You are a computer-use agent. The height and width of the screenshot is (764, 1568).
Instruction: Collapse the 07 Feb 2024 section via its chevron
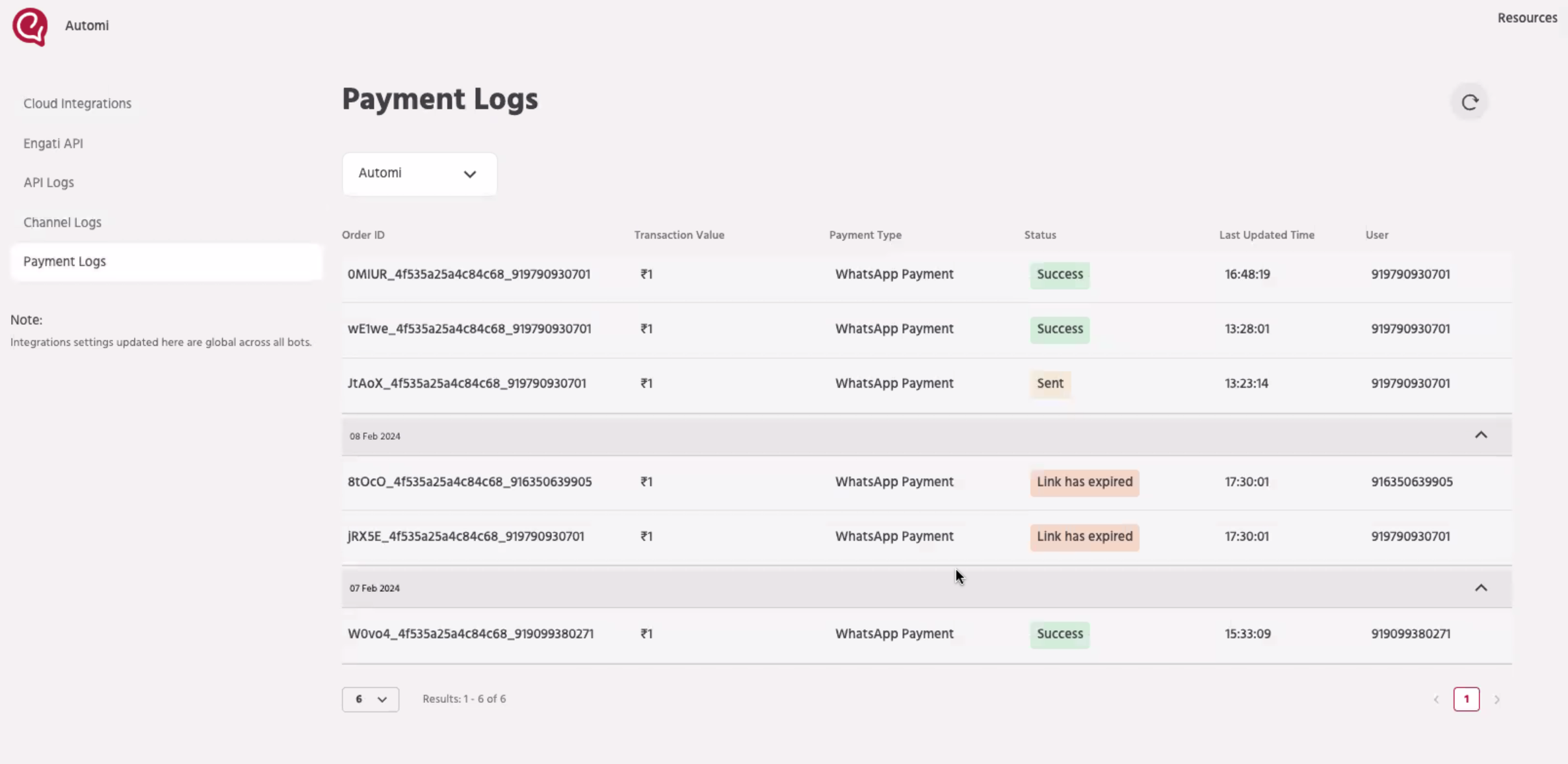point(1482,587)
